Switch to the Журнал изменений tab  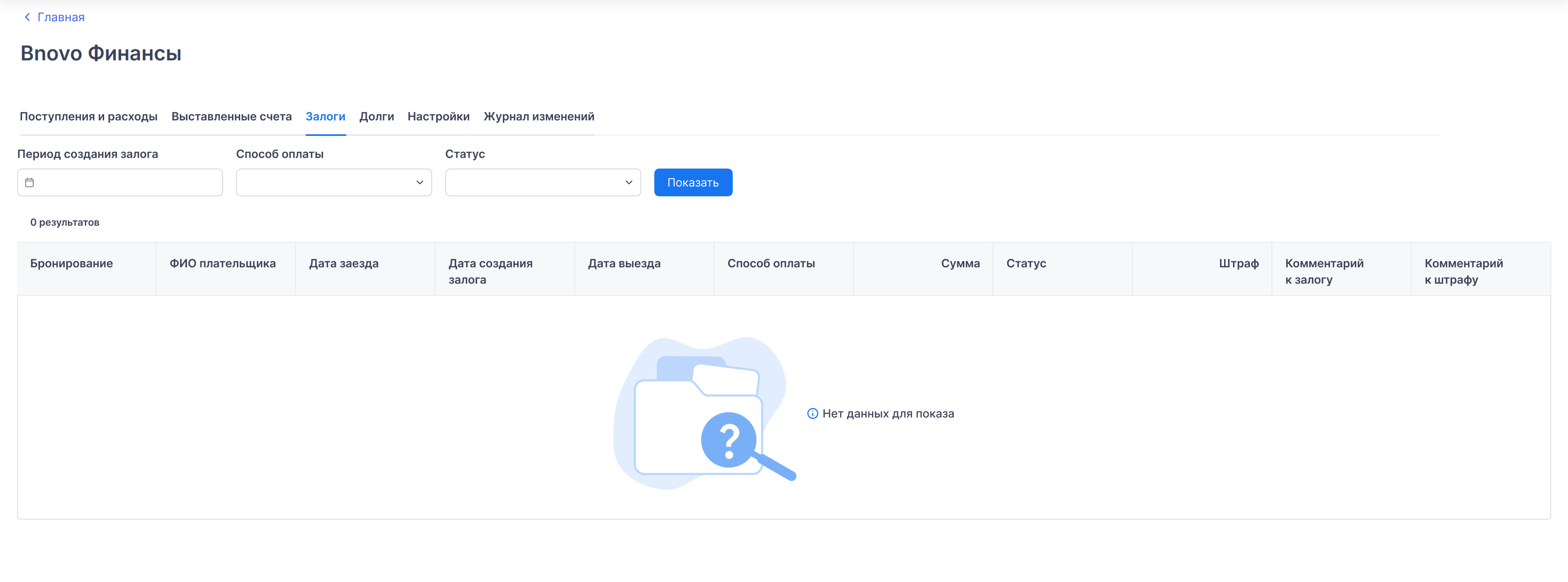(x=539, y=116)
